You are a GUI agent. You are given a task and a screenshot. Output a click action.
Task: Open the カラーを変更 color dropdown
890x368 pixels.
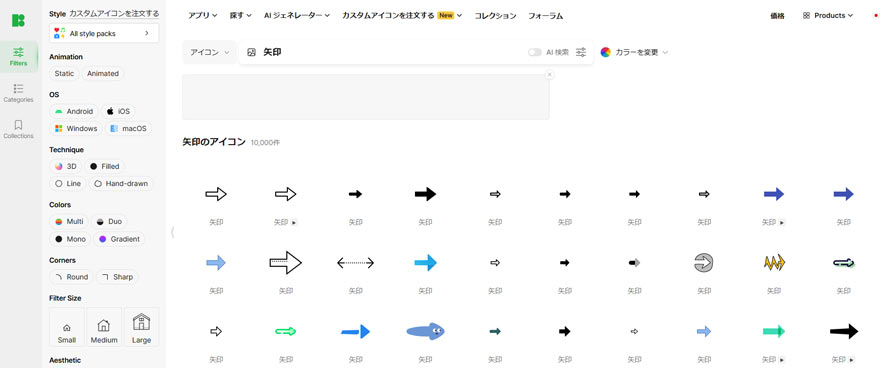pos(635,52)
